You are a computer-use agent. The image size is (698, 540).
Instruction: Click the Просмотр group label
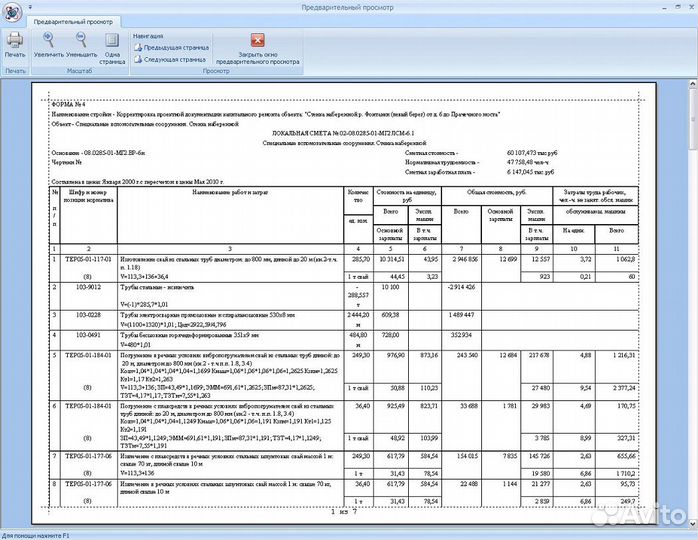216,71
